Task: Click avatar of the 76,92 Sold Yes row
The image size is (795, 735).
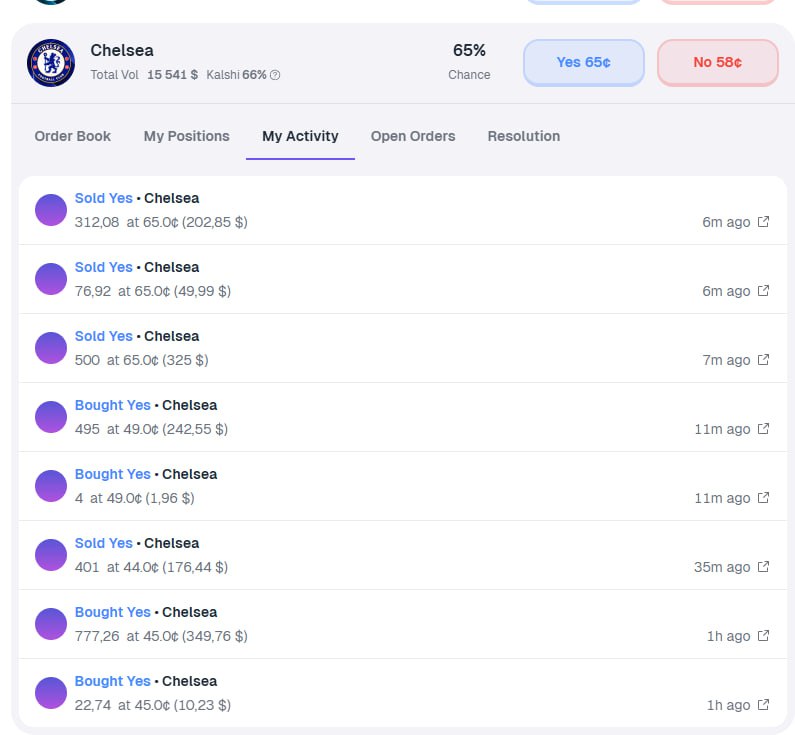Action: (51, 279)
